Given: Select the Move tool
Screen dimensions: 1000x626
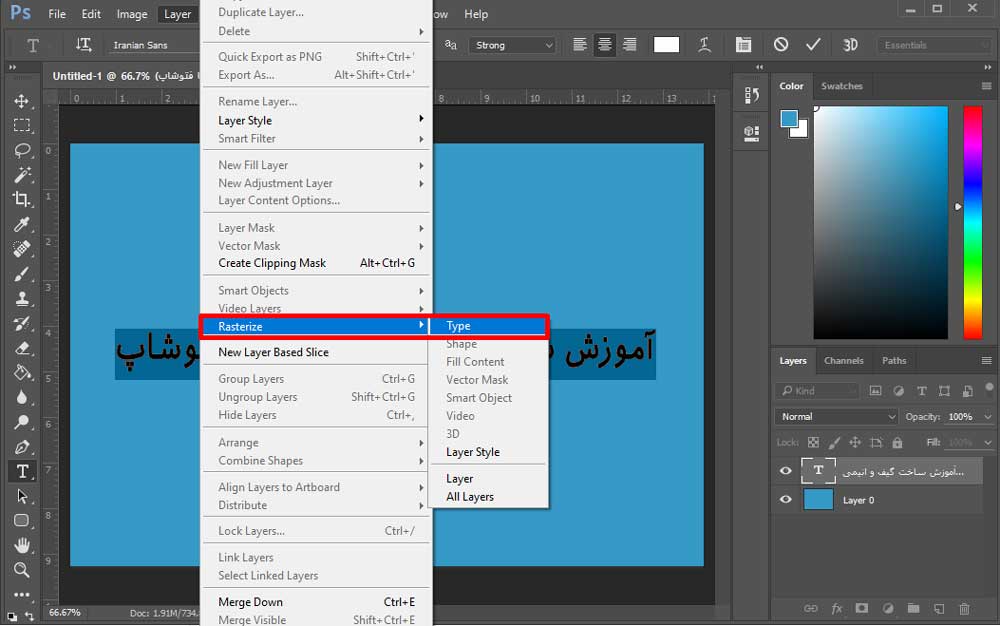Looking at the screenshot, I should (22, 101).
